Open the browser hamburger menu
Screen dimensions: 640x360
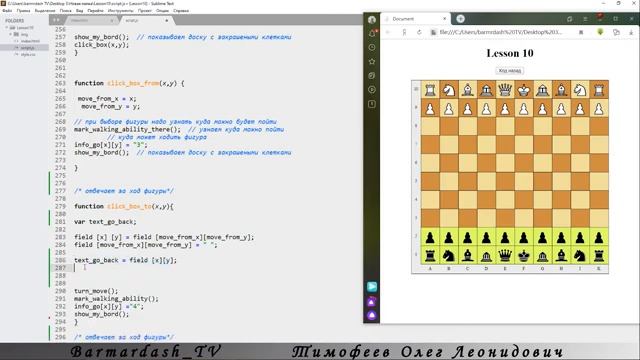585,19
